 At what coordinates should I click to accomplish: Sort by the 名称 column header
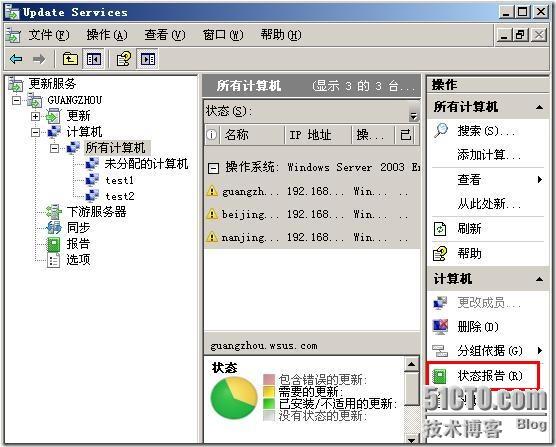(252, 135)
